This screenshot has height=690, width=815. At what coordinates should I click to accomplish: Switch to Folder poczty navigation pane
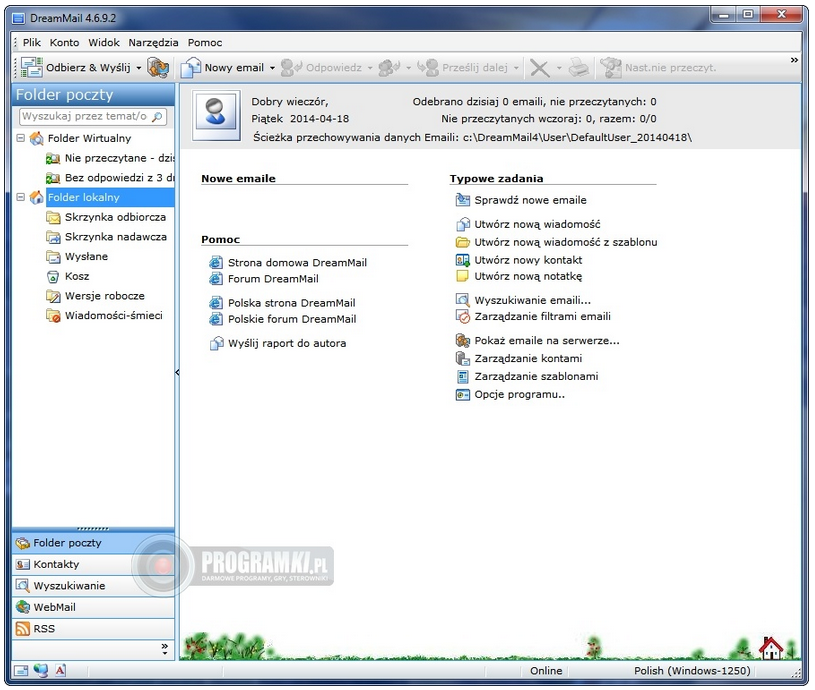[x=93, y=543]
